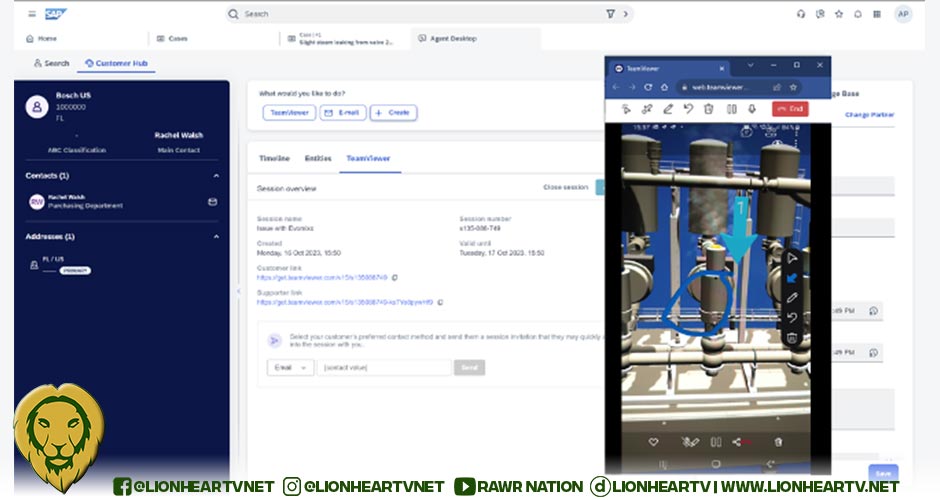The width and height of the screenshot is (940, 500).
Task: Pause the TeamViewer session video
Action: [731, 109]
